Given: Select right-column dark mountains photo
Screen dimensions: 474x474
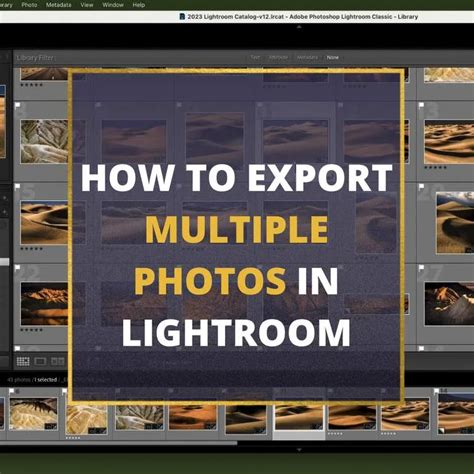Looking at the screenshot, I should tap(449, 304).
